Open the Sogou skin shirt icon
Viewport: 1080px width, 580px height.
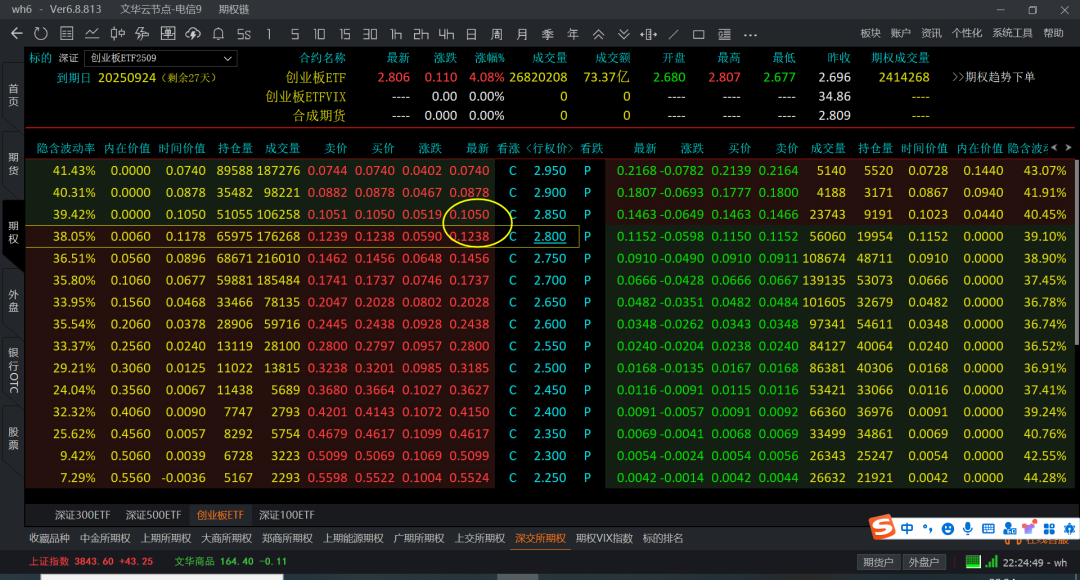click(1029, 528)
